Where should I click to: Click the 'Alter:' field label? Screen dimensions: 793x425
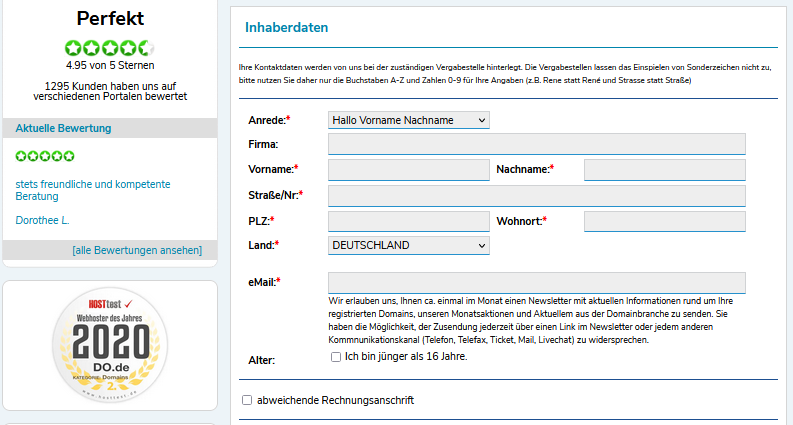tap(261, 360)
